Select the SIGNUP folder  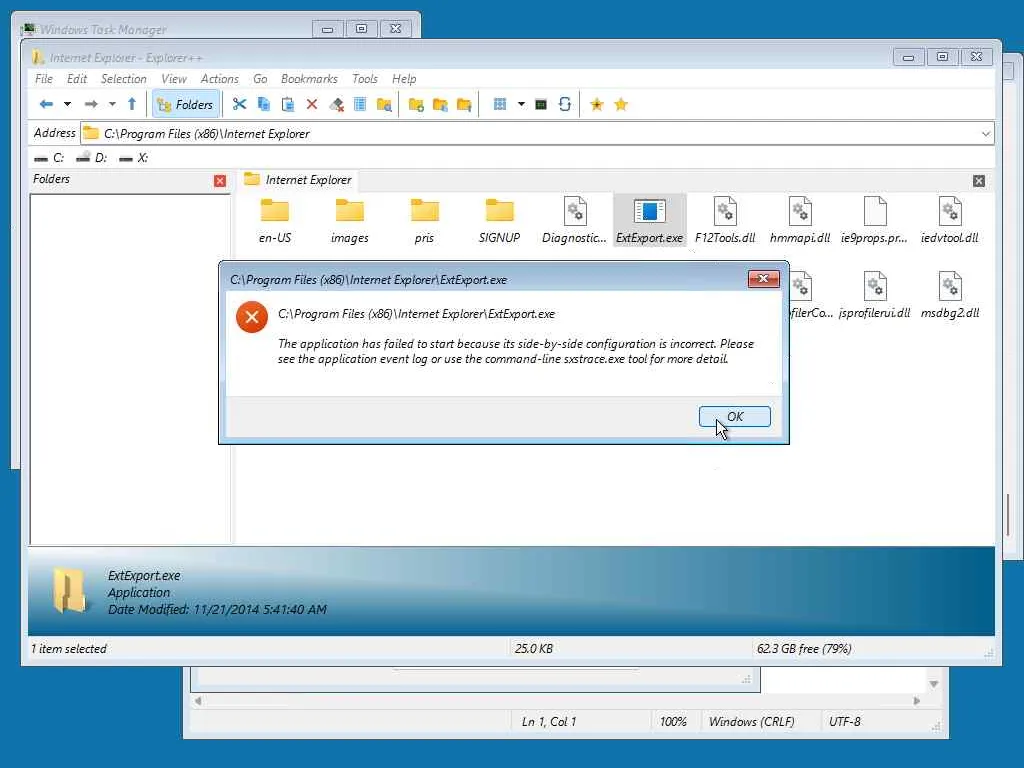click(x=500, y=221)
